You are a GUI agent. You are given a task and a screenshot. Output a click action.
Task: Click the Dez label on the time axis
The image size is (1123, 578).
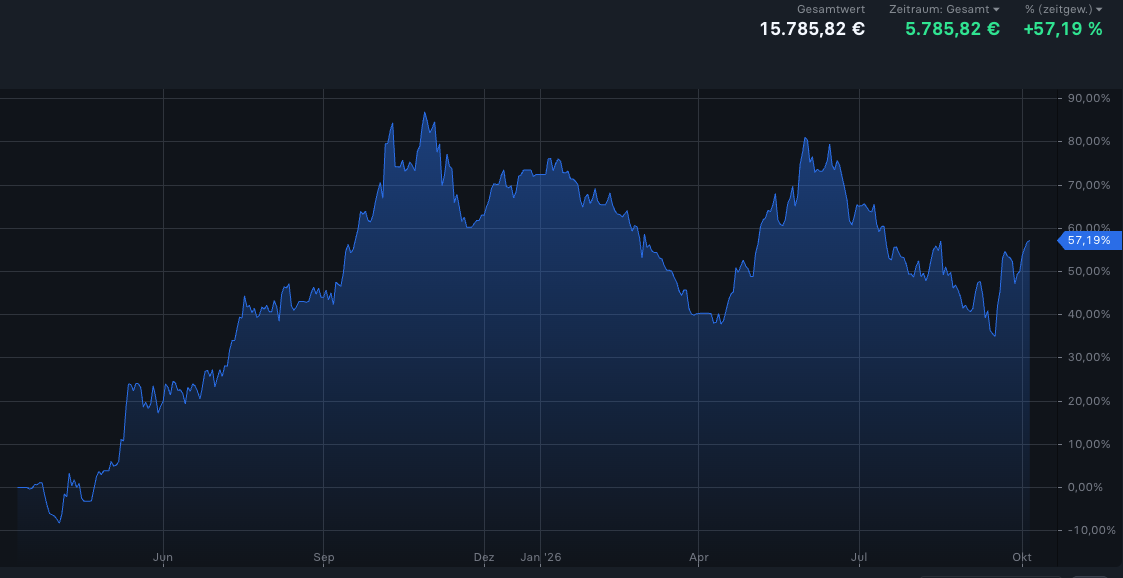click(x=484, y=557)
